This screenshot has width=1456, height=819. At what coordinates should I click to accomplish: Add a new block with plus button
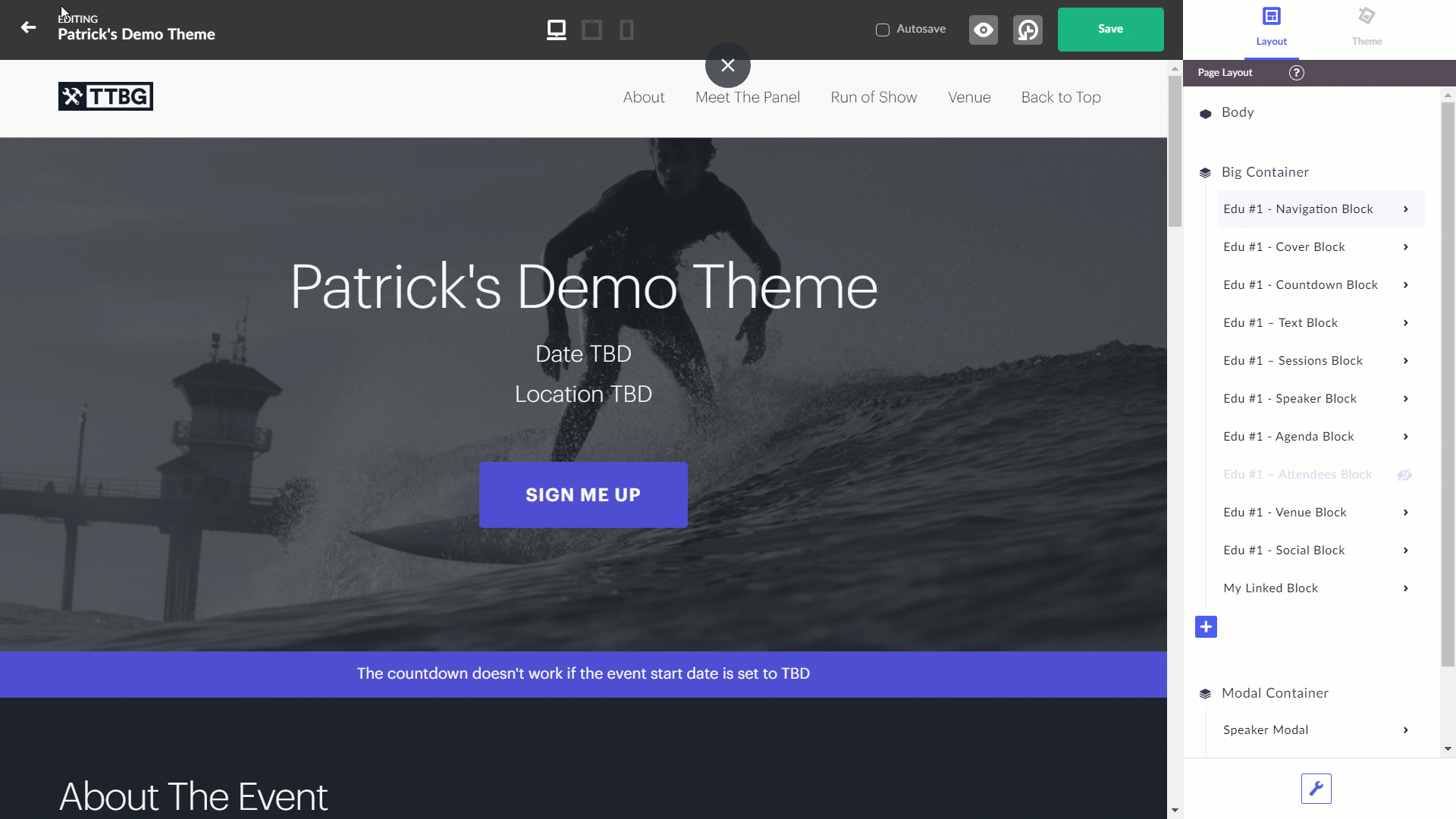point(1206,627)
